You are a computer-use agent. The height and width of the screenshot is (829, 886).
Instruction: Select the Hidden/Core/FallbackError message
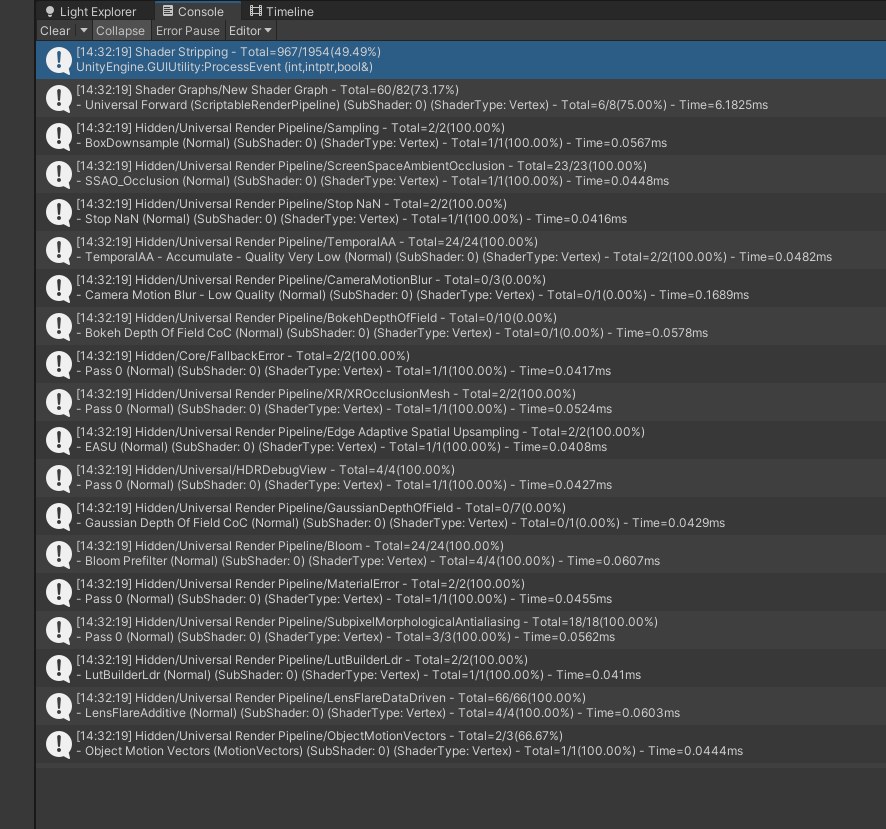(x=461, y=363)
